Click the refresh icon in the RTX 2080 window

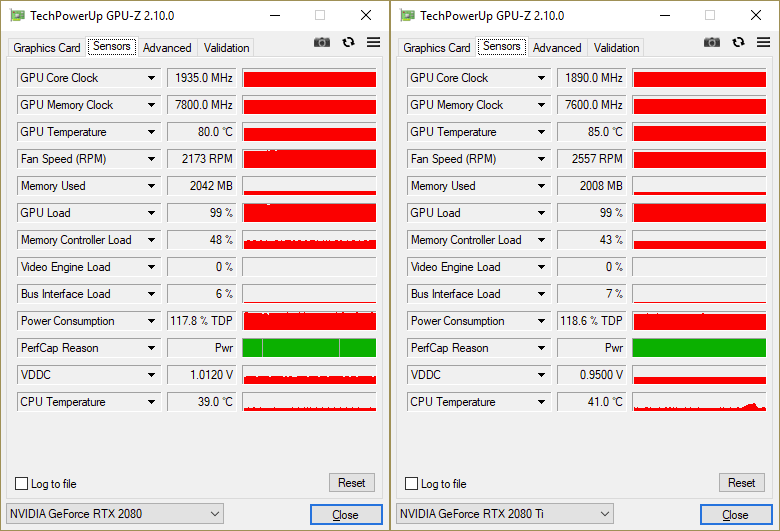pyautogui.click(x=348, y=42)
